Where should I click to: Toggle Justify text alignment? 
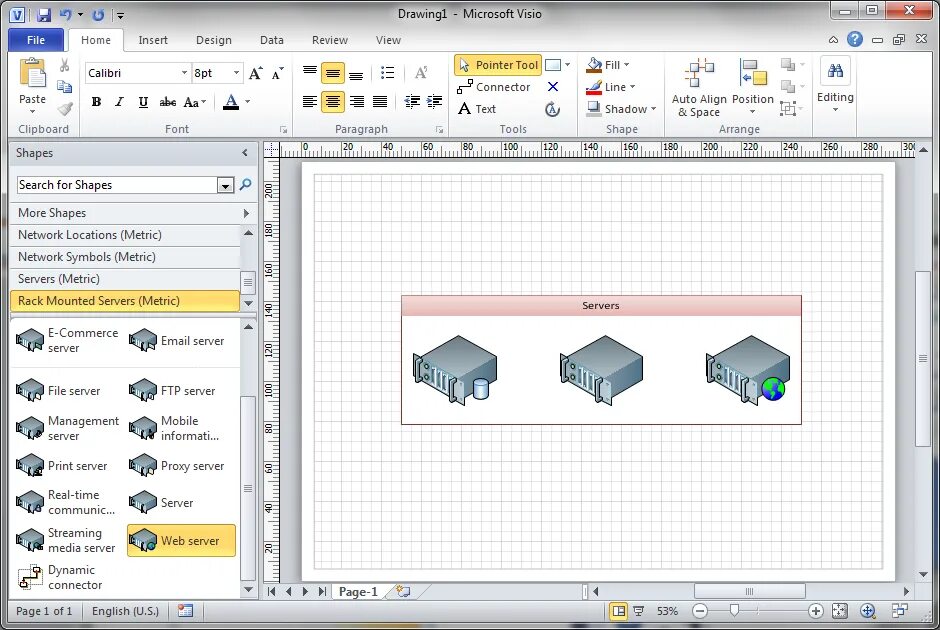(380, 101)
